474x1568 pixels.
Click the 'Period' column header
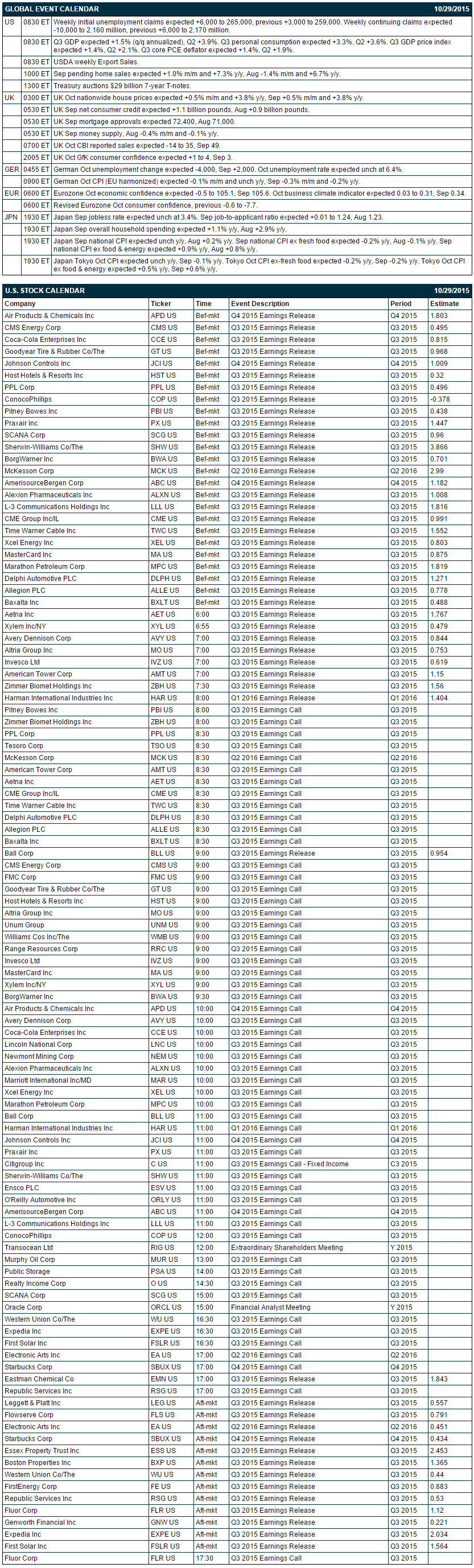(401, 304)
